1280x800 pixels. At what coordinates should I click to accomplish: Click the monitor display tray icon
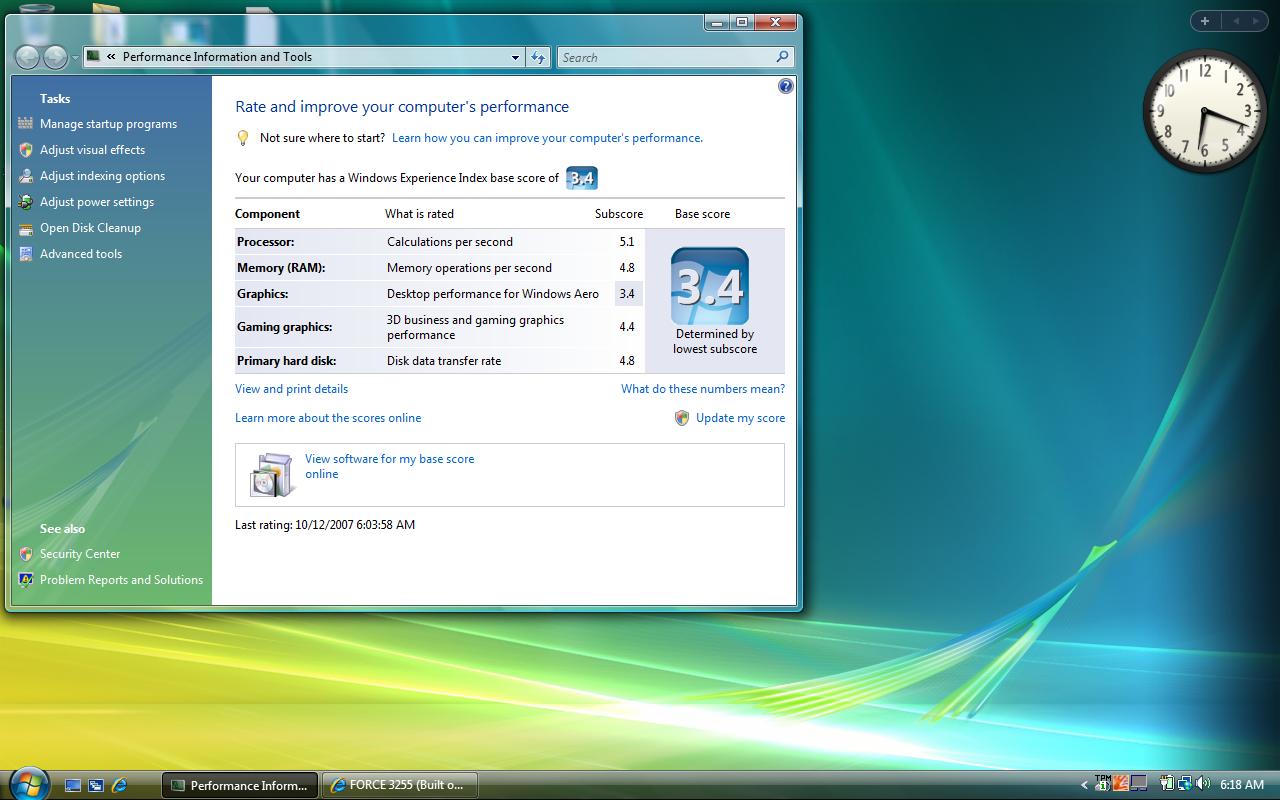click(x=1139, y=784)
